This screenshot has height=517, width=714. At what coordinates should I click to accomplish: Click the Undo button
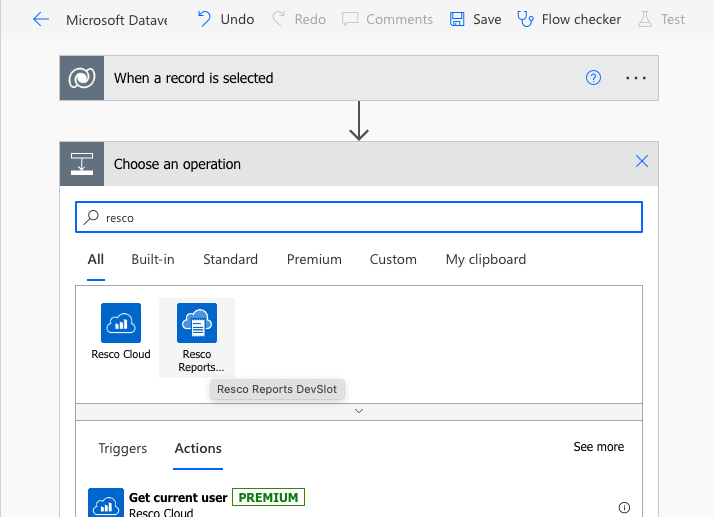click(225, 19)
